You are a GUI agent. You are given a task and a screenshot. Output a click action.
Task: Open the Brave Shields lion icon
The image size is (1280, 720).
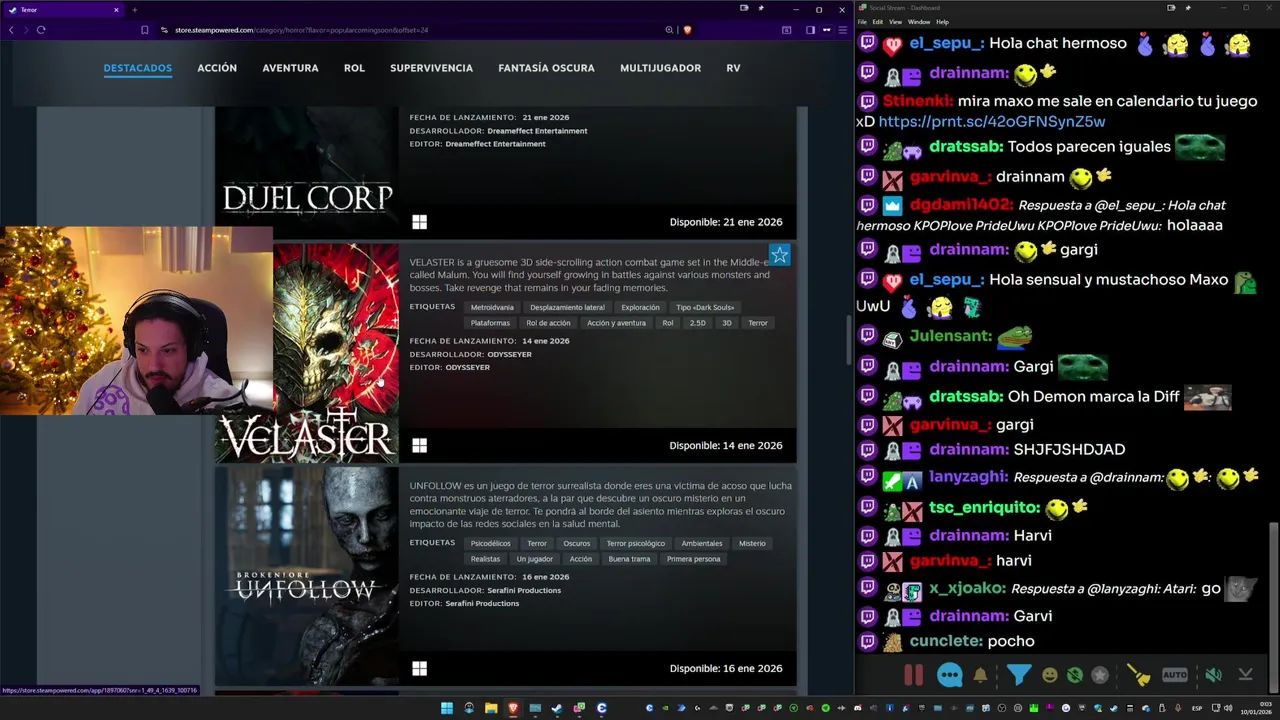pyautogui.click(x=687, y=30)
